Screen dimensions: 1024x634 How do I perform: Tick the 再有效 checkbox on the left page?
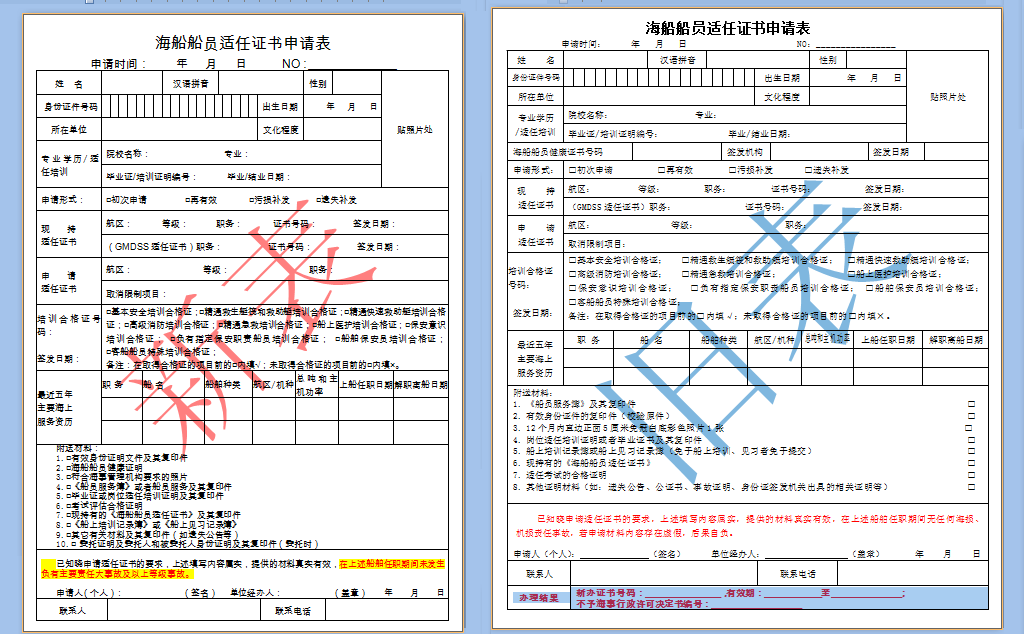pyautogui.click(x=187, y=200)
